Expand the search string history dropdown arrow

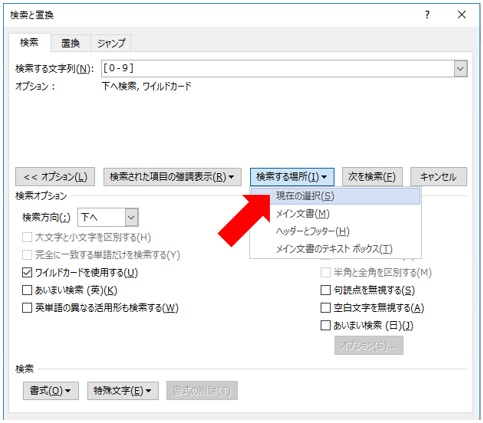[x=461, y=69]
